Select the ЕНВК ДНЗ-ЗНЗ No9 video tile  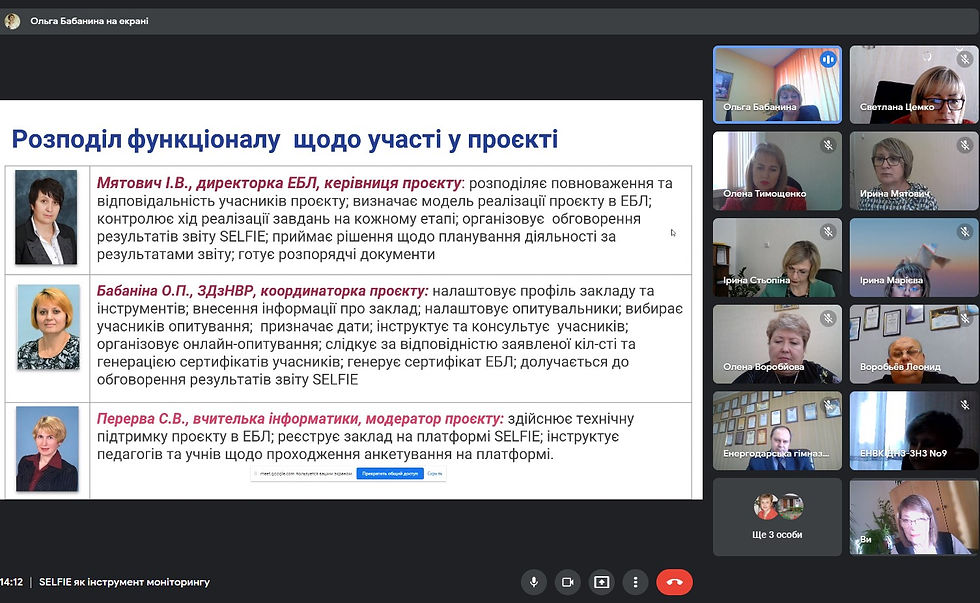914,431
